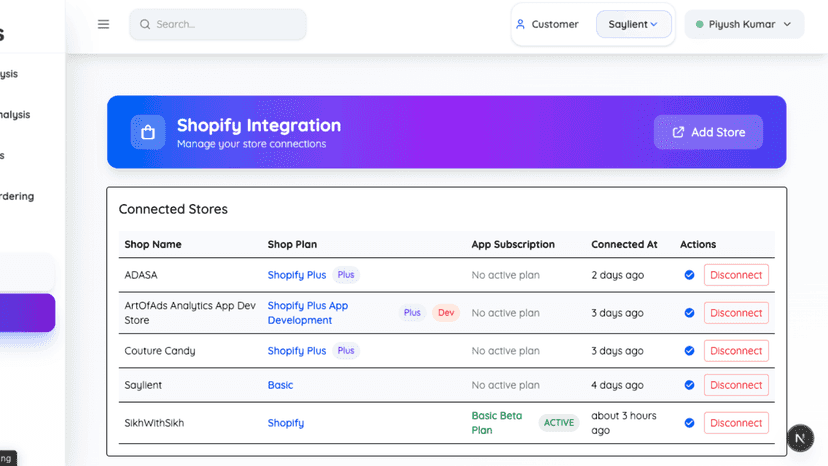Click the Plus badge on ADASA row

pos(346,275)
